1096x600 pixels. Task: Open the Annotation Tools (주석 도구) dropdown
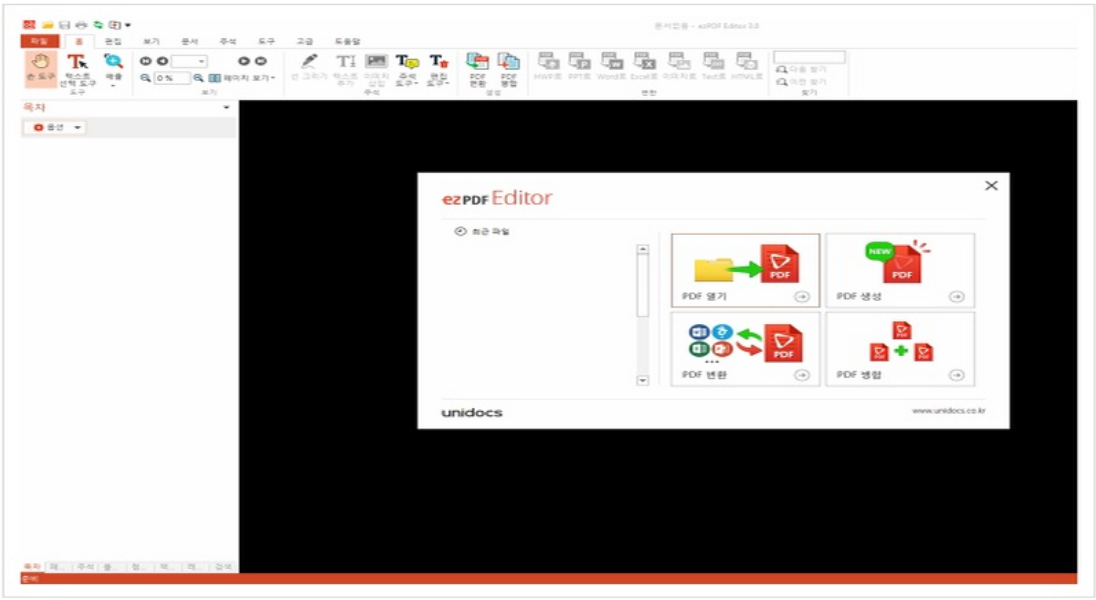tap(407, 69)
